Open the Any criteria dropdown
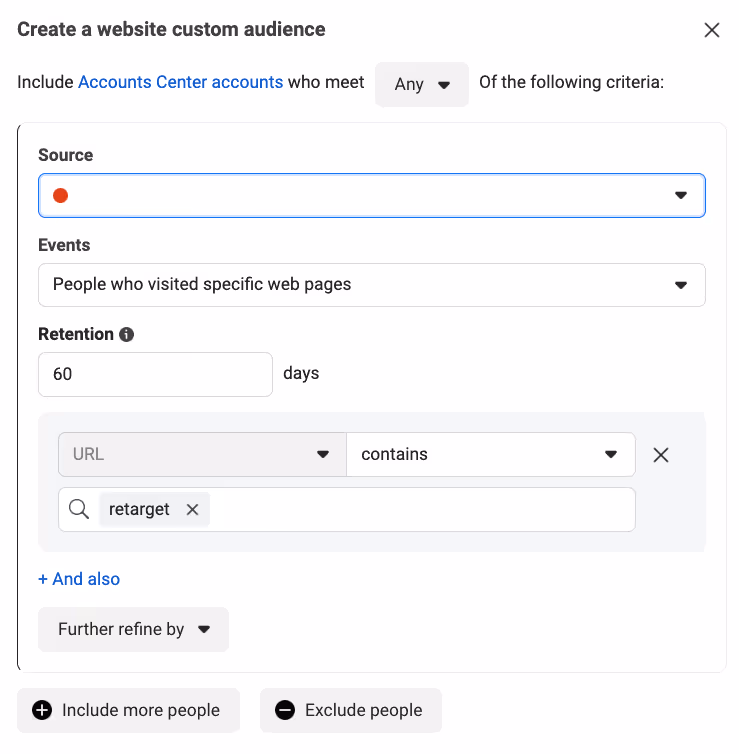Viewport: 739px width, 754px height. (422, 84)
